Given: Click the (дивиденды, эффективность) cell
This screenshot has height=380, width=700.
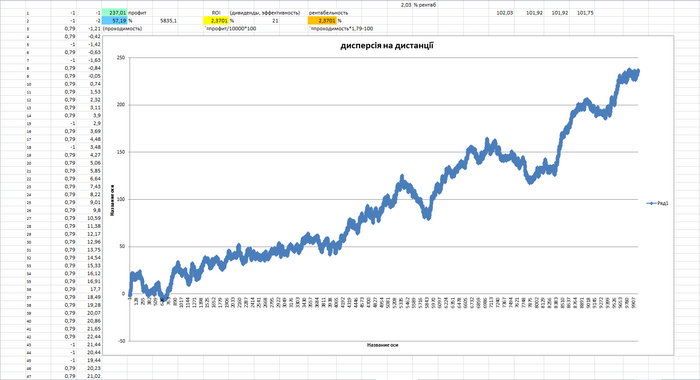Looking at the screenshot, I should (x=265, y=13).
